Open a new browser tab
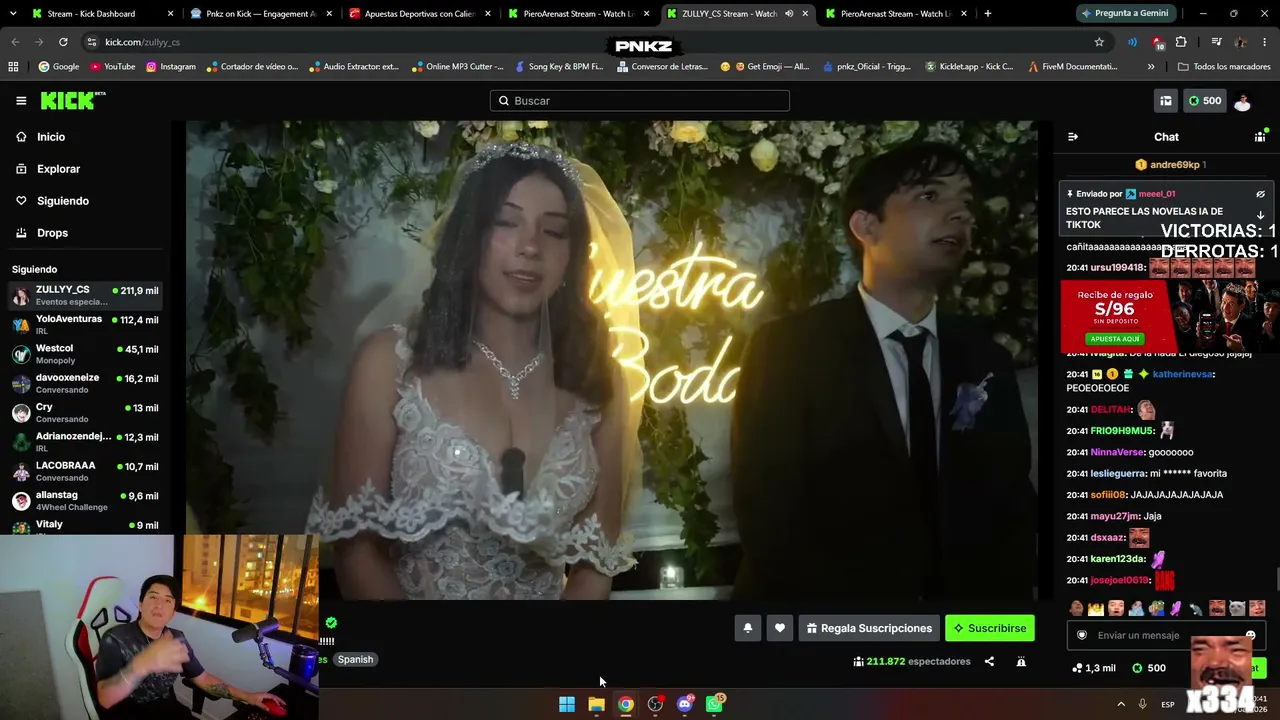Screen dimensions: 1280x720 988,14
